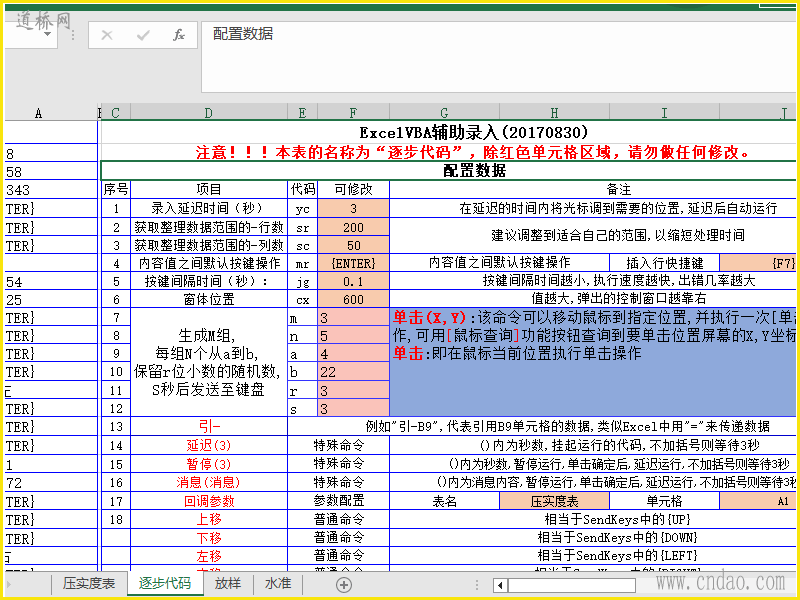Click the red 回调参数 cell
800x600 pixels.
[x=209, y=502]
